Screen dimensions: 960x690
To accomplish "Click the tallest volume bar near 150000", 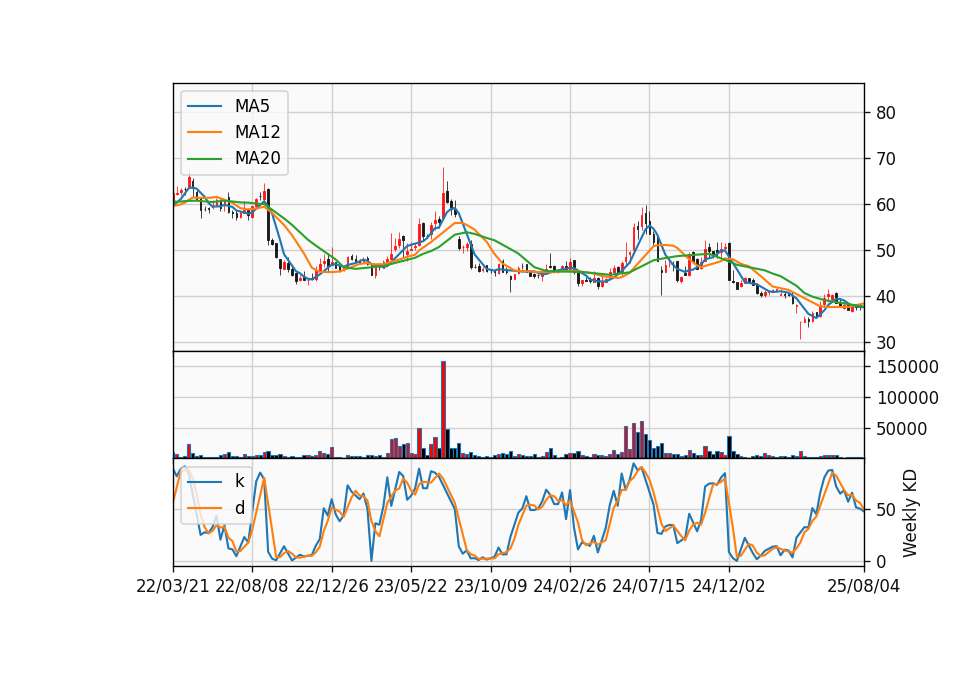I will [x=443, y=410].
